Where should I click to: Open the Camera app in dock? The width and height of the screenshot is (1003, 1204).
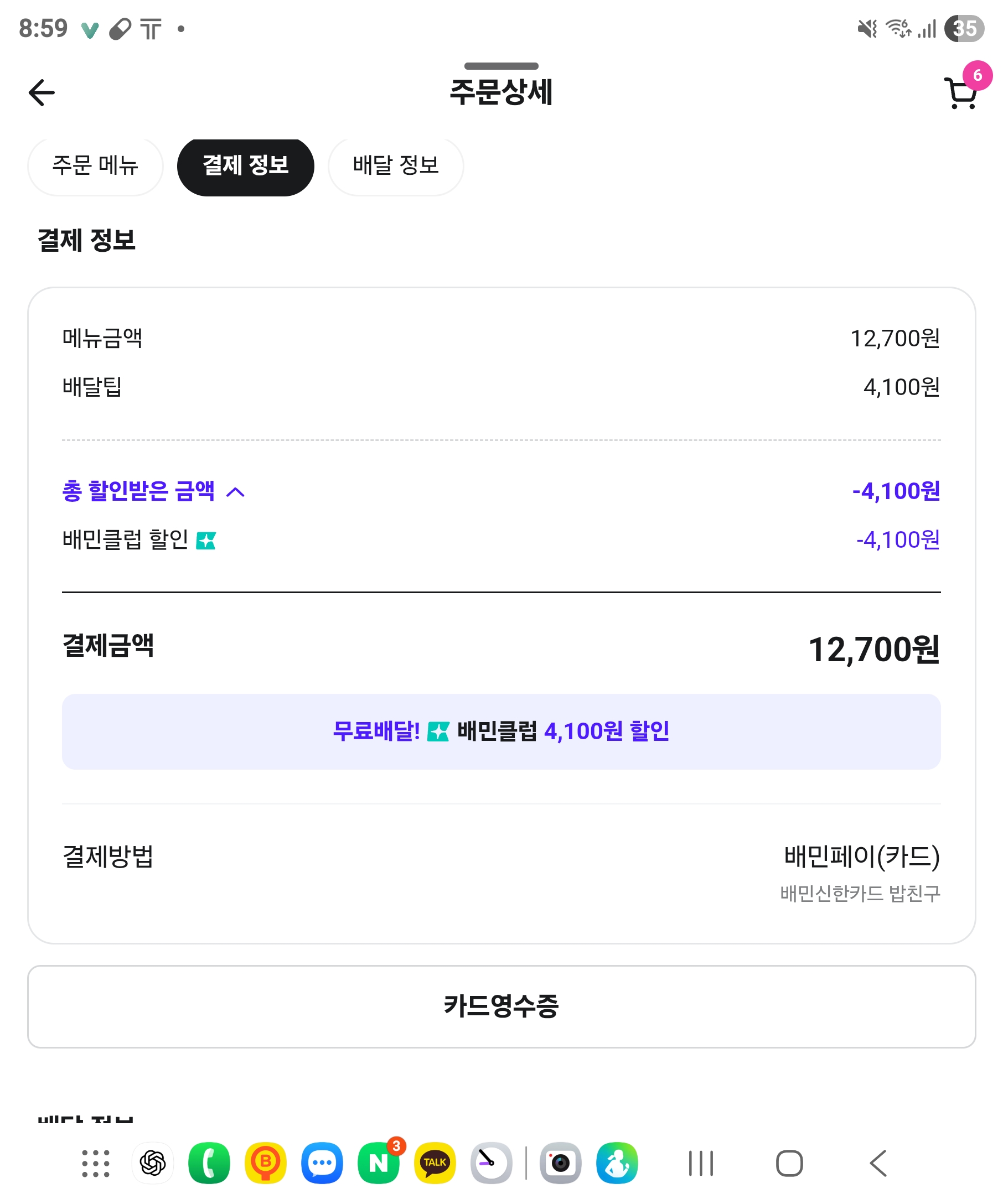[x=560, y=1164]
